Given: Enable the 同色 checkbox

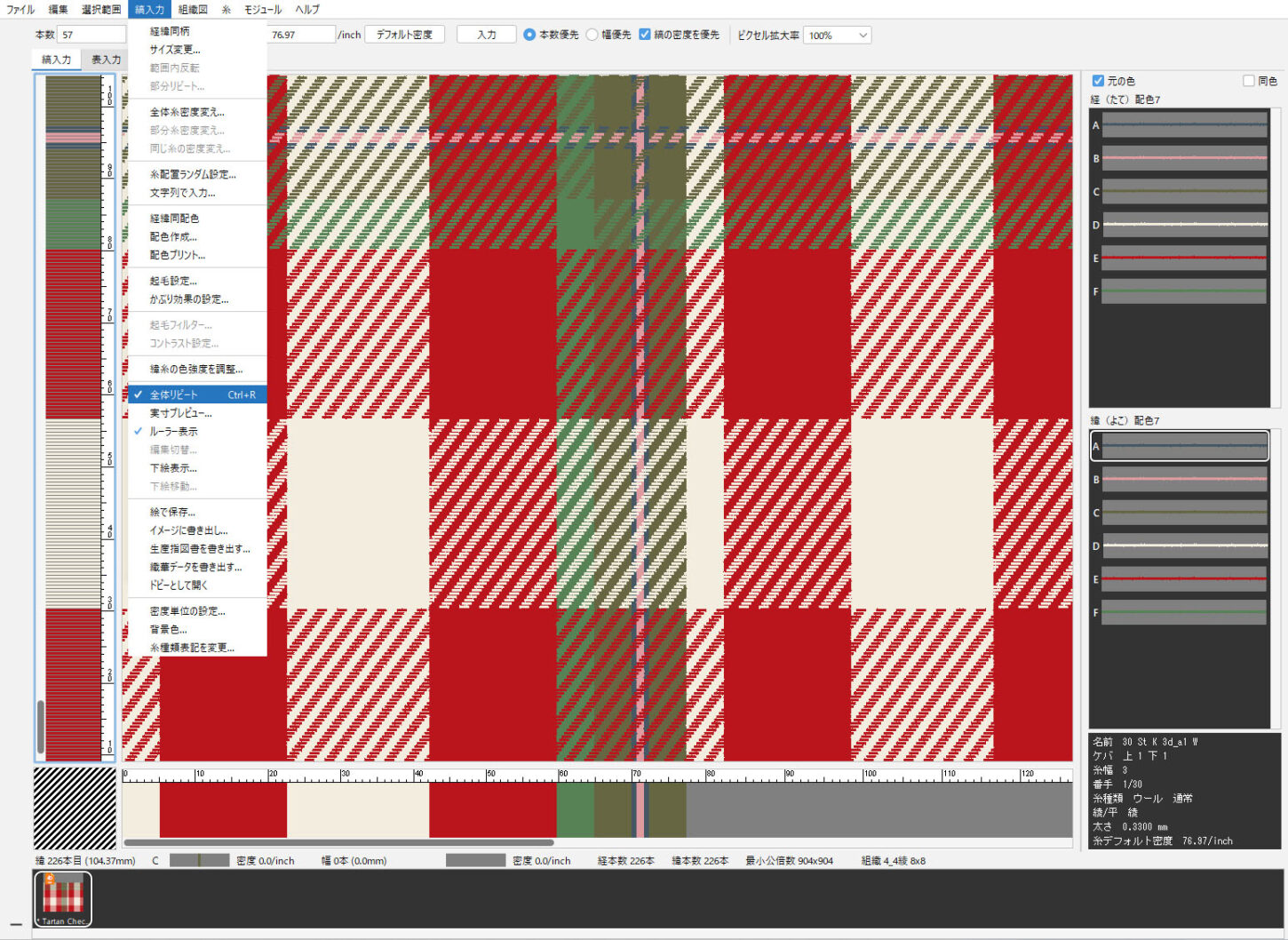Looking at the screenshot, I should (x=1248, y=81).
